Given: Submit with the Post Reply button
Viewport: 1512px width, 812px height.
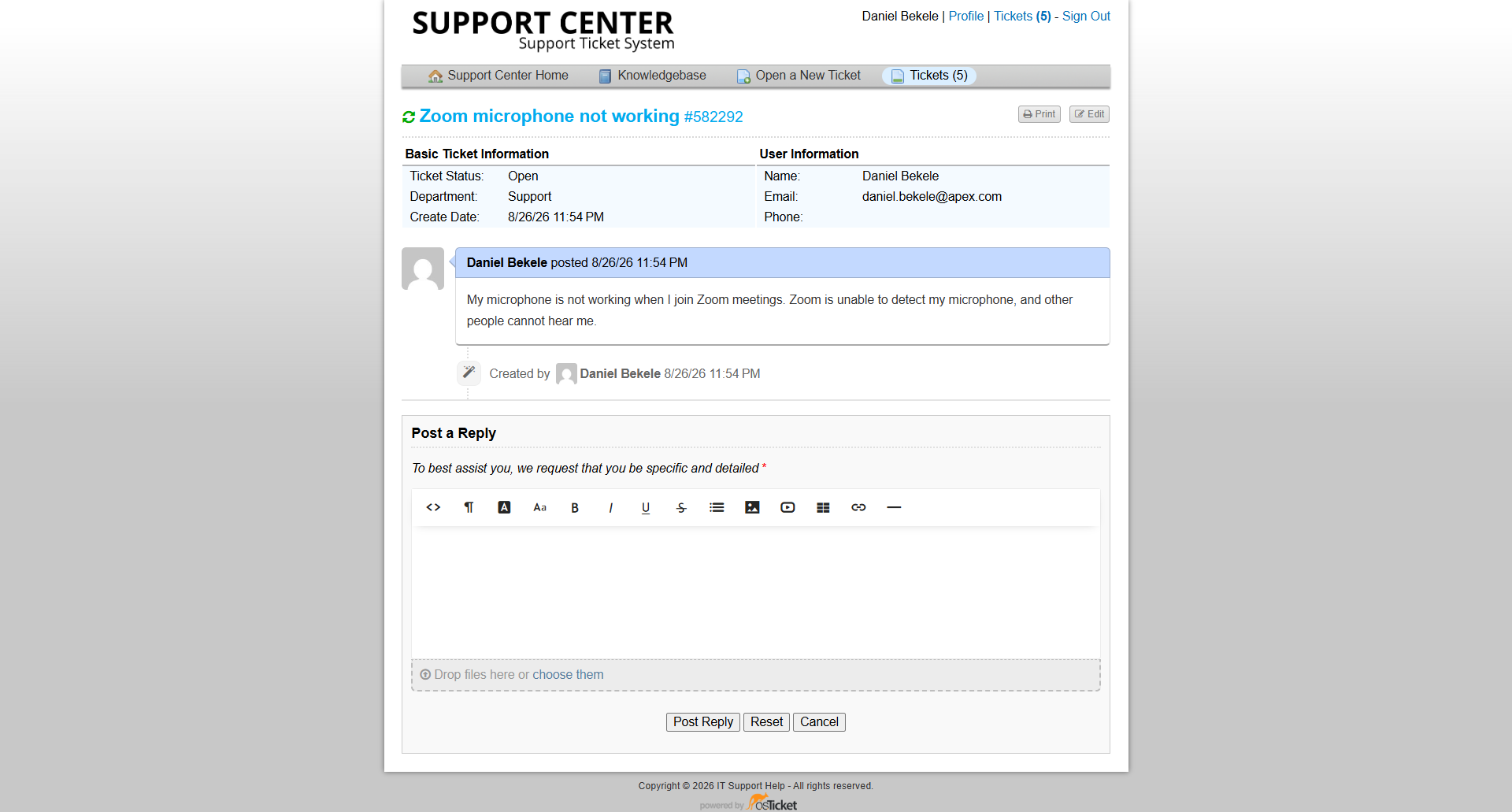Looking at the screenshot, I should [x=703, y=722].
